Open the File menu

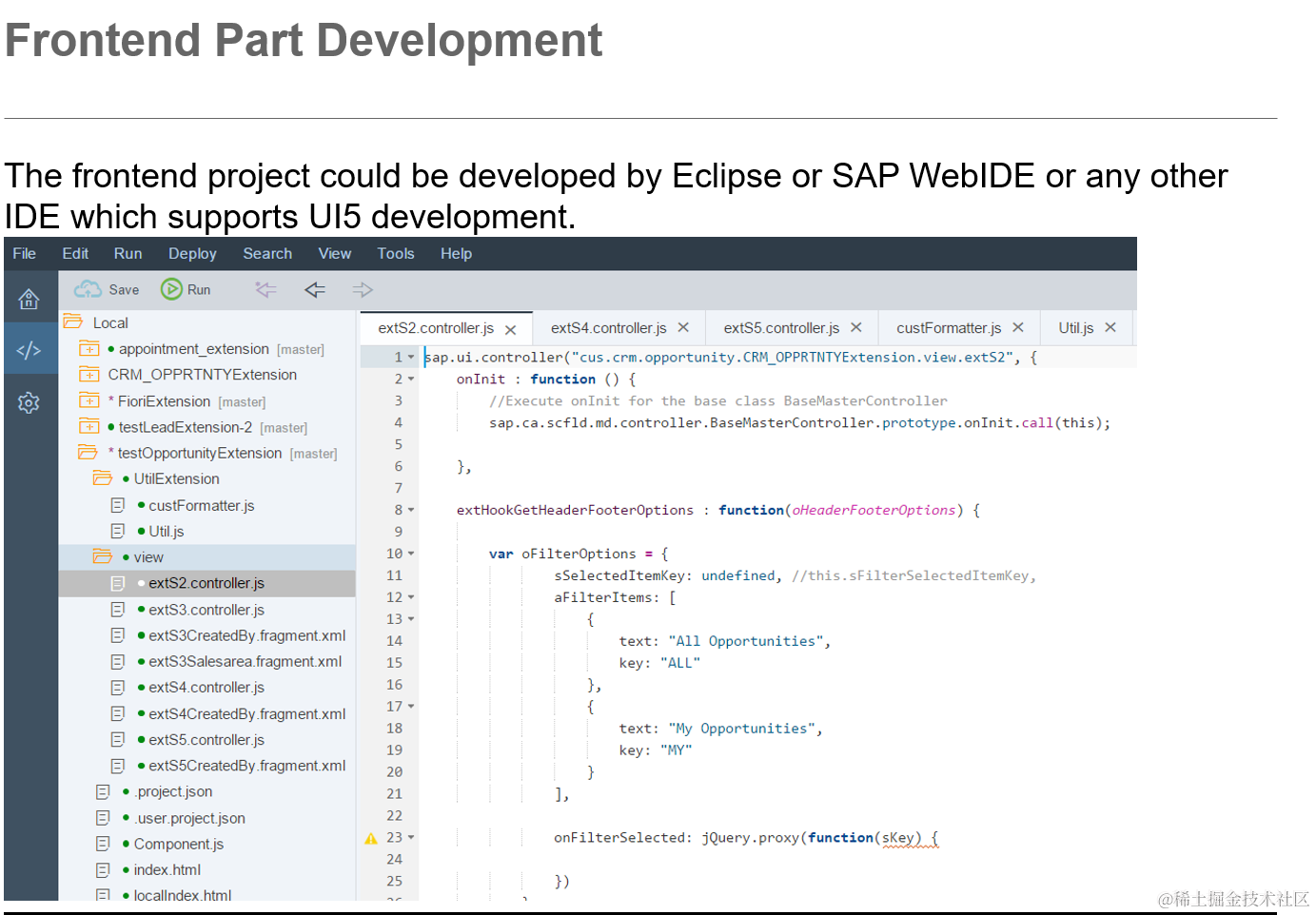coord(25,253)
